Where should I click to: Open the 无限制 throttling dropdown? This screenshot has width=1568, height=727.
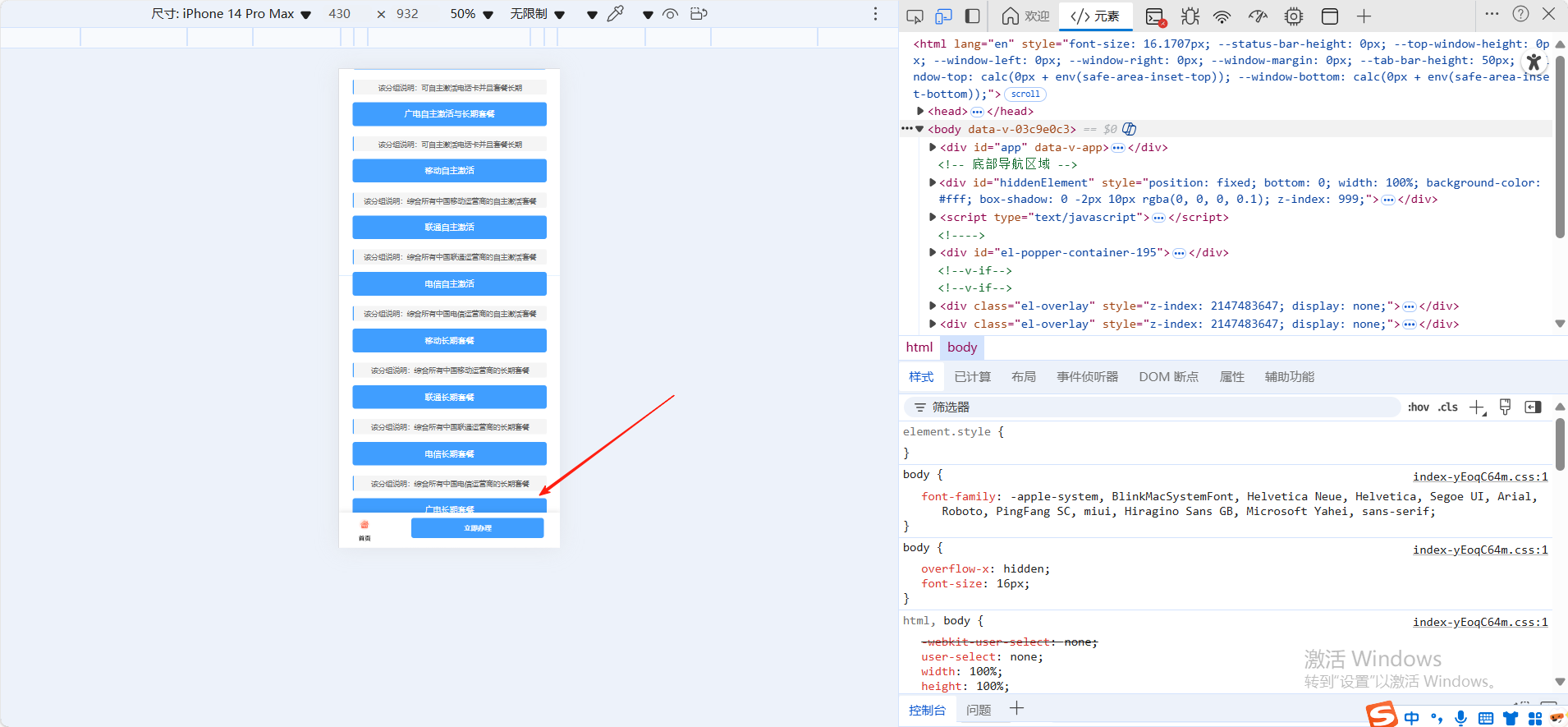point(537,14)
